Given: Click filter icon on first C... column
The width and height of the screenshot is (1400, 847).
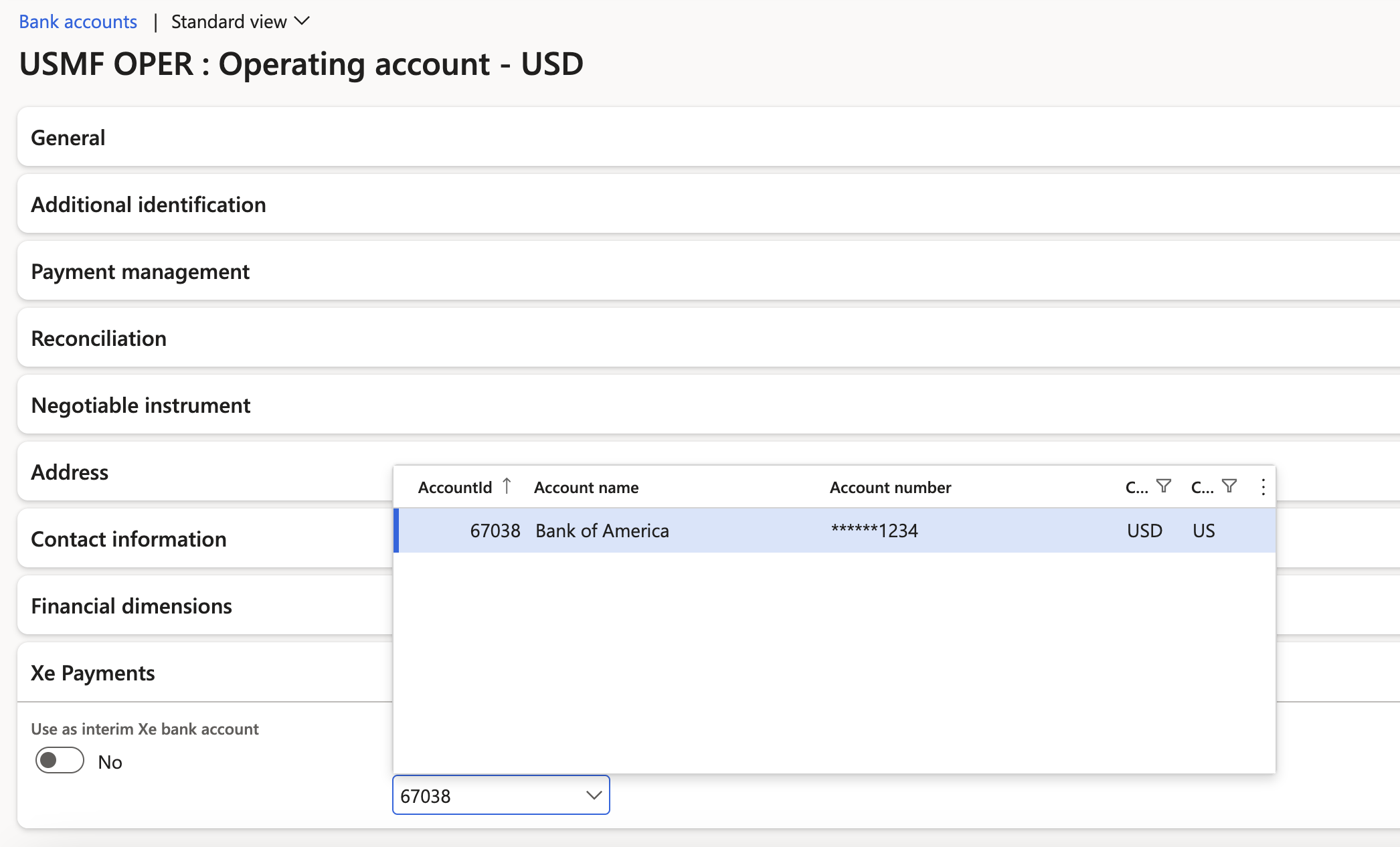Looking at the screenshot, I should coord(1164,486).
